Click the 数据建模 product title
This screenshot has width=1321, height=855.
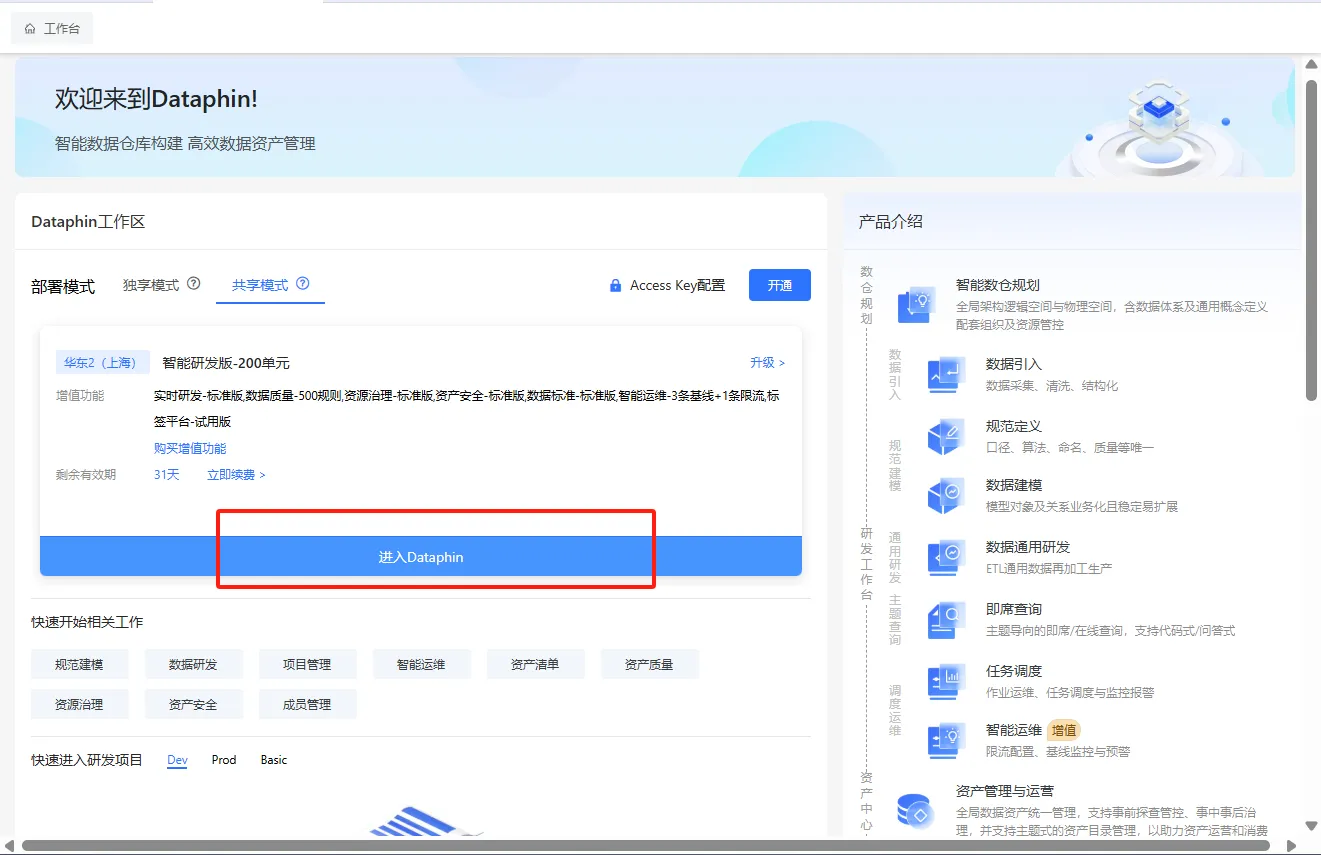1014,485
